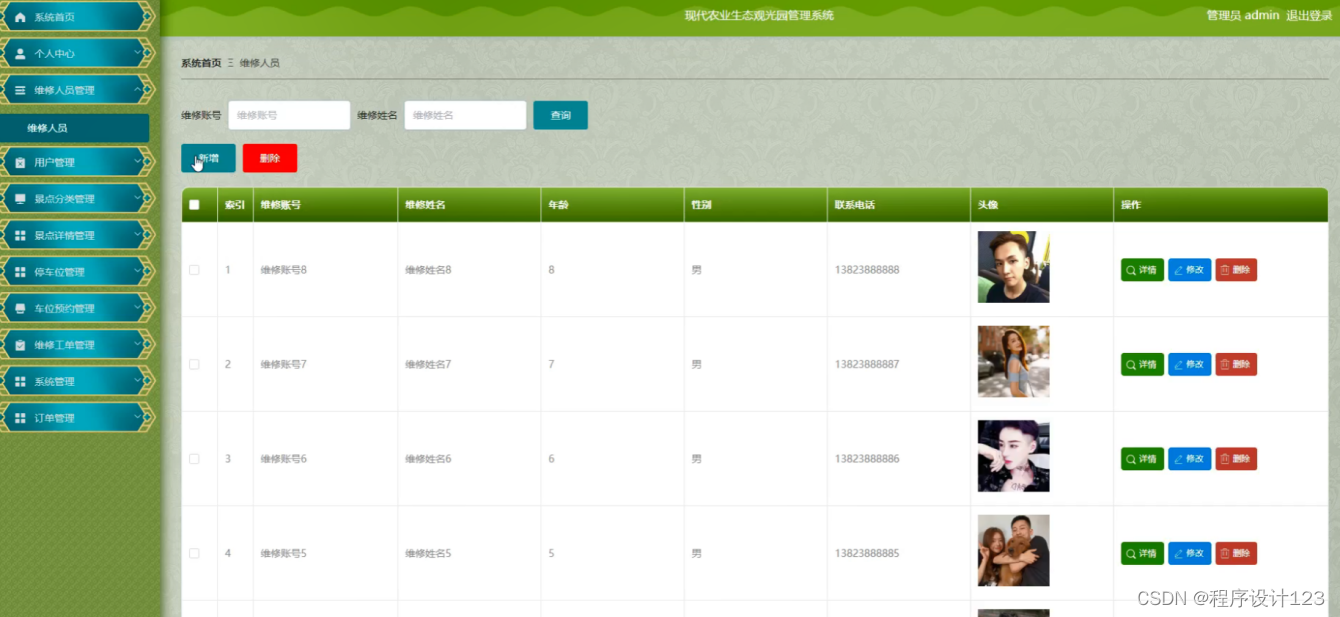Click the avatar photo in row 维修账号6

point(1013,456)
